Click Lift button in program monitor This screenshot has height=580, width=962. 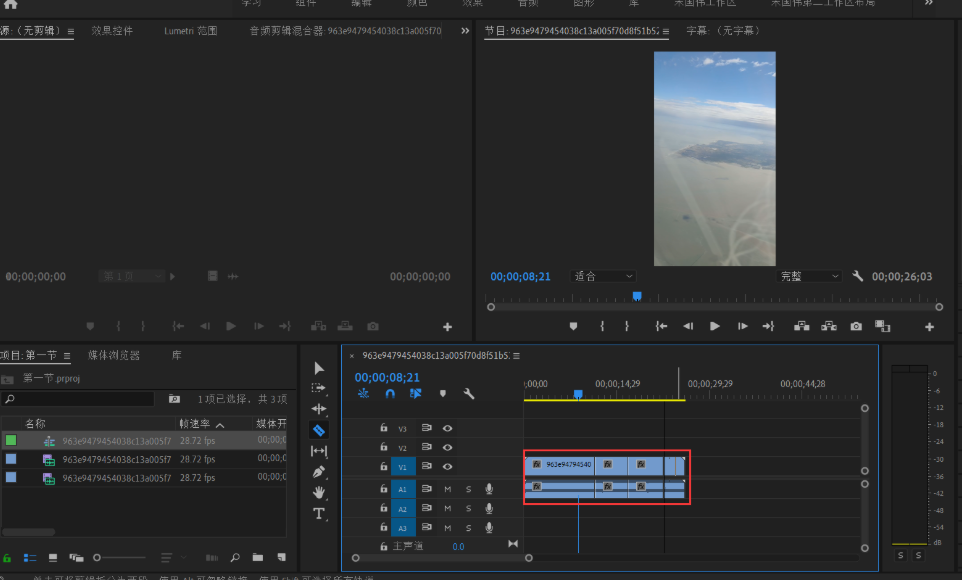coord(801,327)
